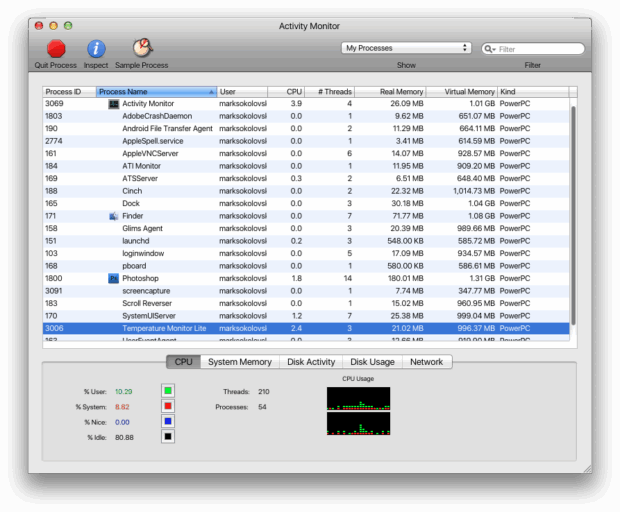620x512 pixels.
Task: Select the Temperature Monitor Lite row
Action: pyautogui.click(x=300, y=328)
